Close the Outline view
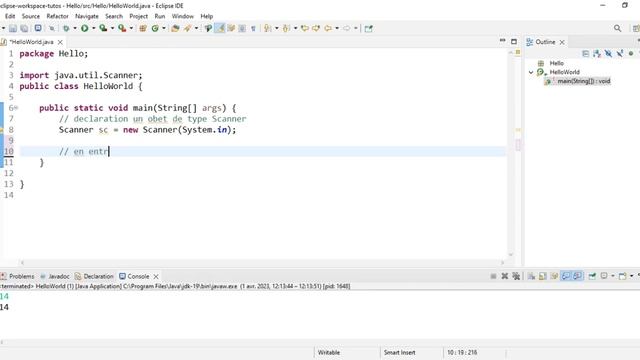The height and width of the screenshot is (360, 640). (x=562, y=42)
